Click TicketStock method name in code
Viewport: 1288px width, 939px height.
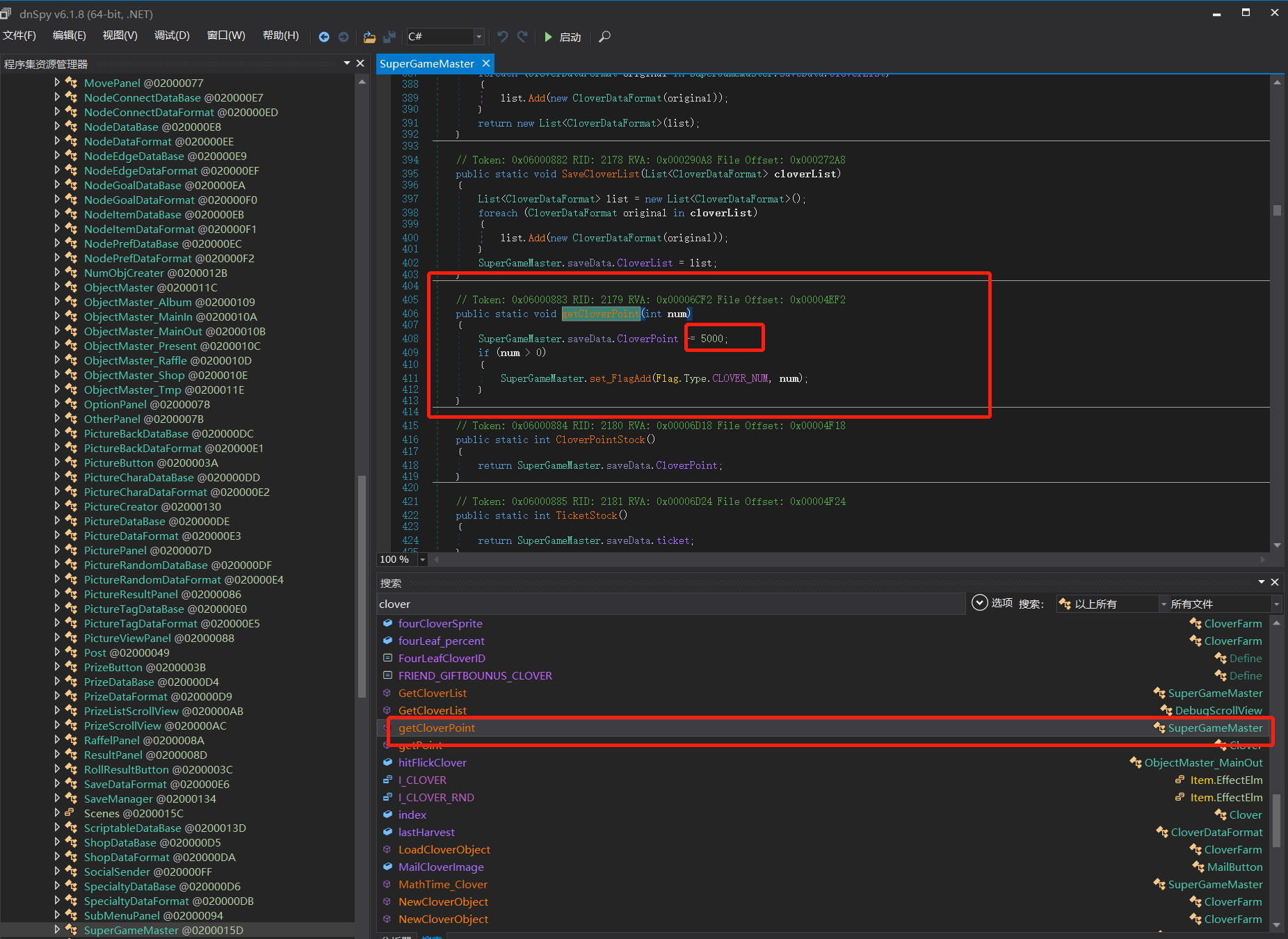pos(586,515)
